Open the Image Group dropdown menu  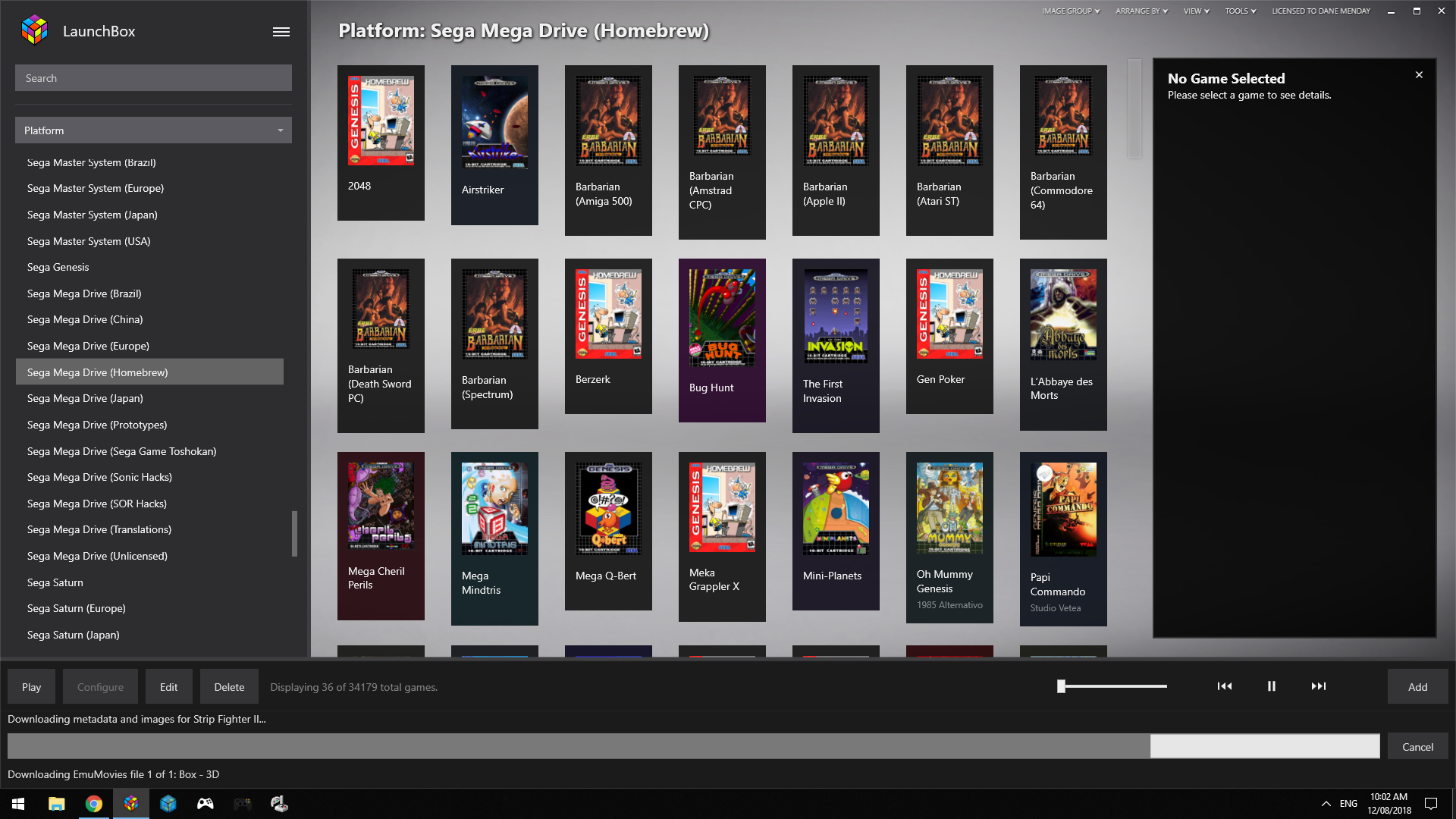1071,11
